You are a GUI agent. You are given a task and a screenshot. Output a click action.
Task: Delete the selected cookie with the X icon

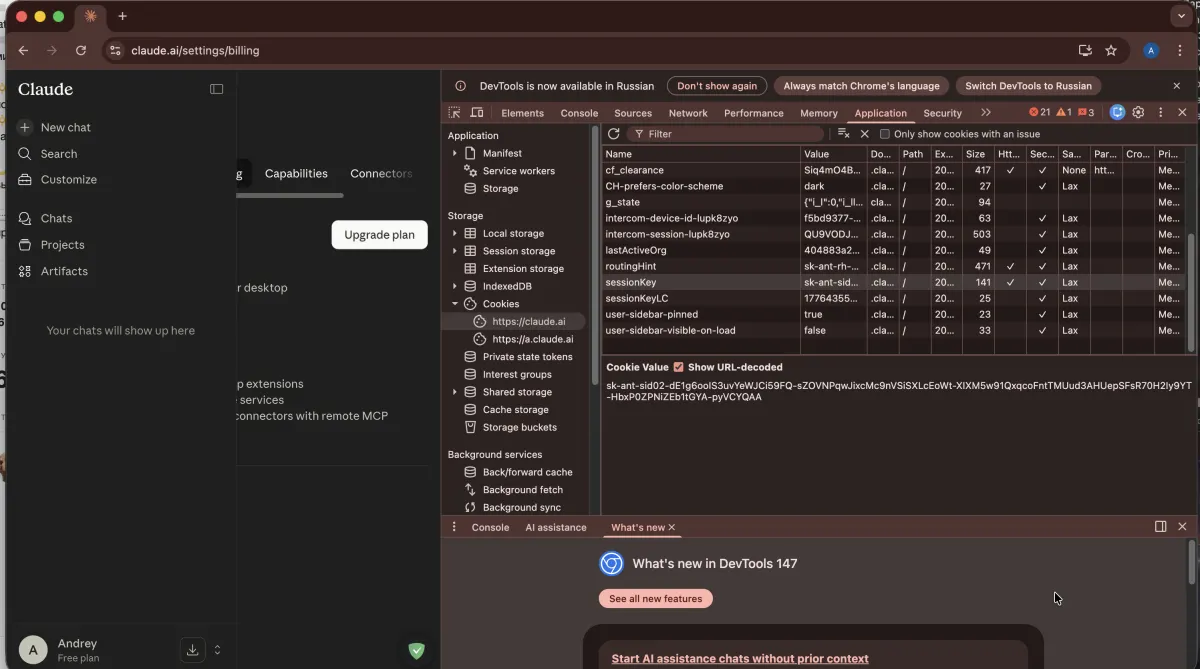[x=865, y=134]
